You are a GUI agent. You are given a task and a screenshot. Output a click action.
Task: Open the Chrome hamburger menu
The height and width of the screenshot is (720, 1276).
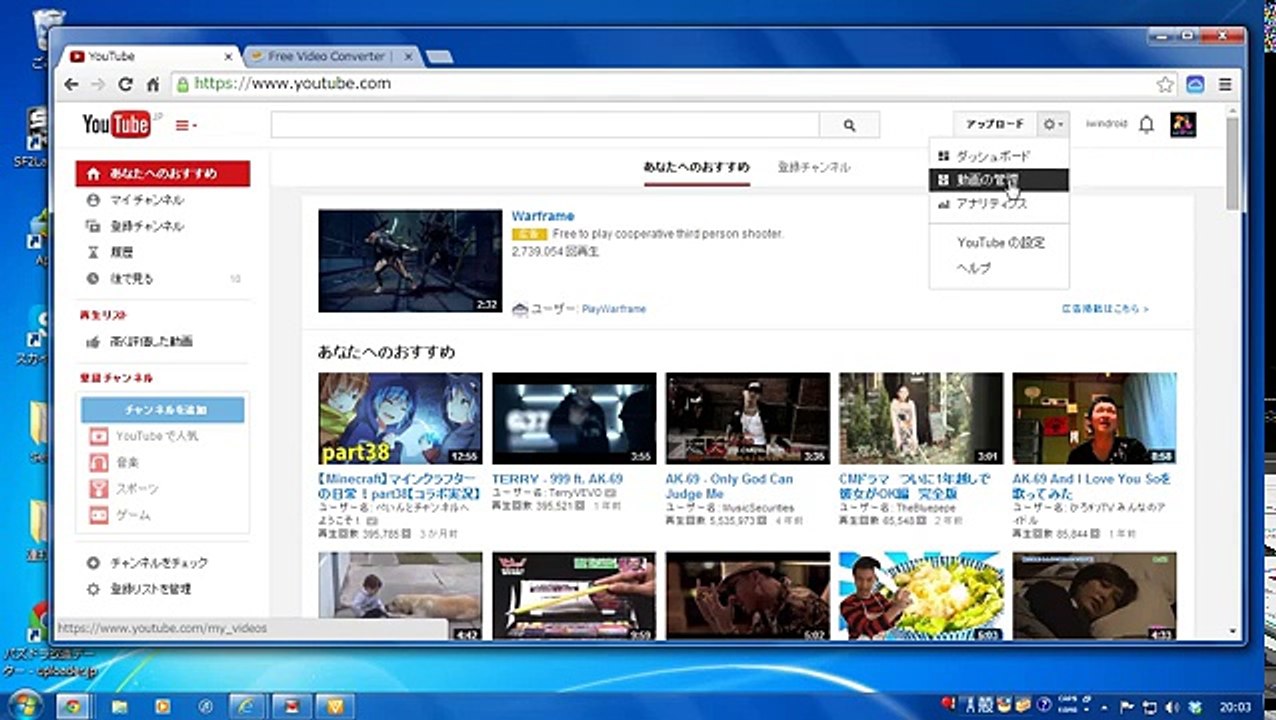point(1225,84)
